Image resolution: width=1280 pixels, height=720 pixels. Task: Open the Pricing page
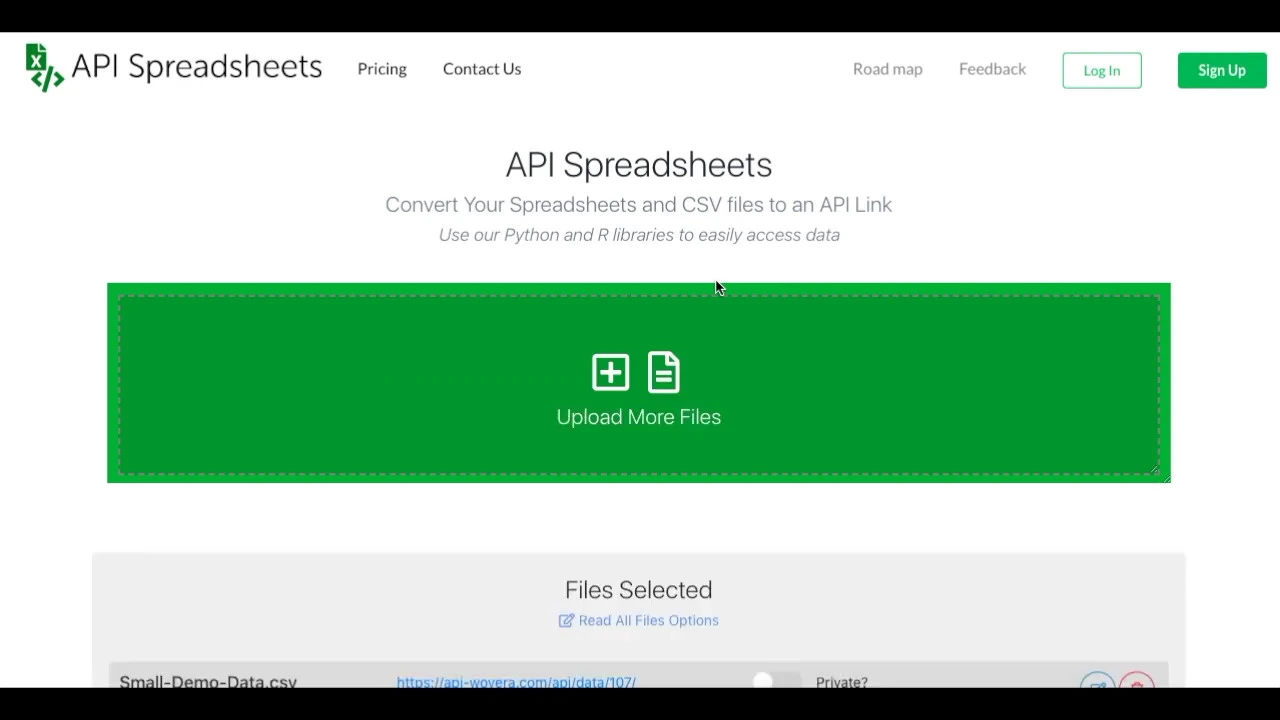(x=382, y=69)
